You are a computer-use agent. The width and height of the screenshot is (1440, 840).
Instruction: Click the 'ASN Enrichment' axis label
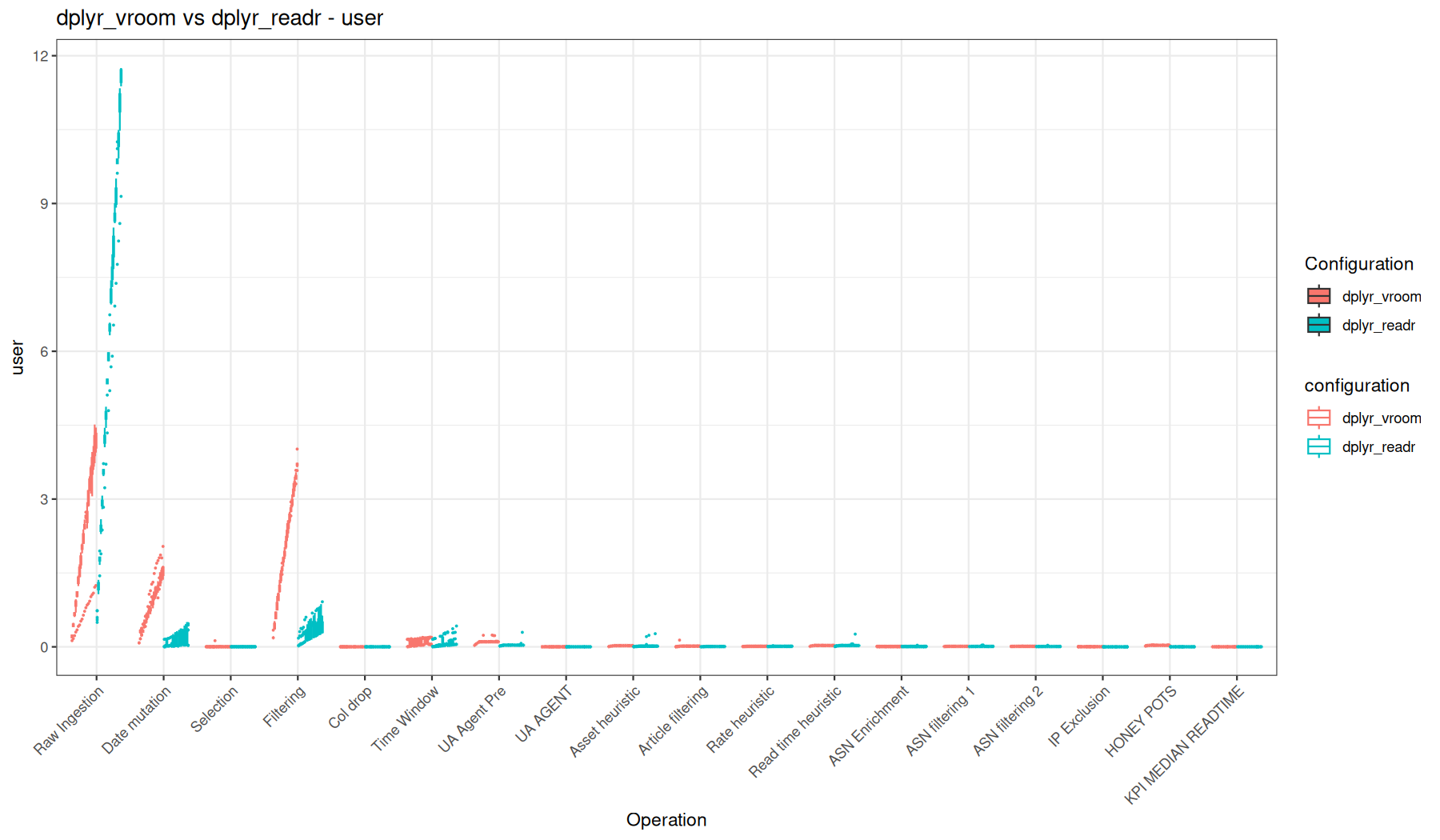pos(869,726)
